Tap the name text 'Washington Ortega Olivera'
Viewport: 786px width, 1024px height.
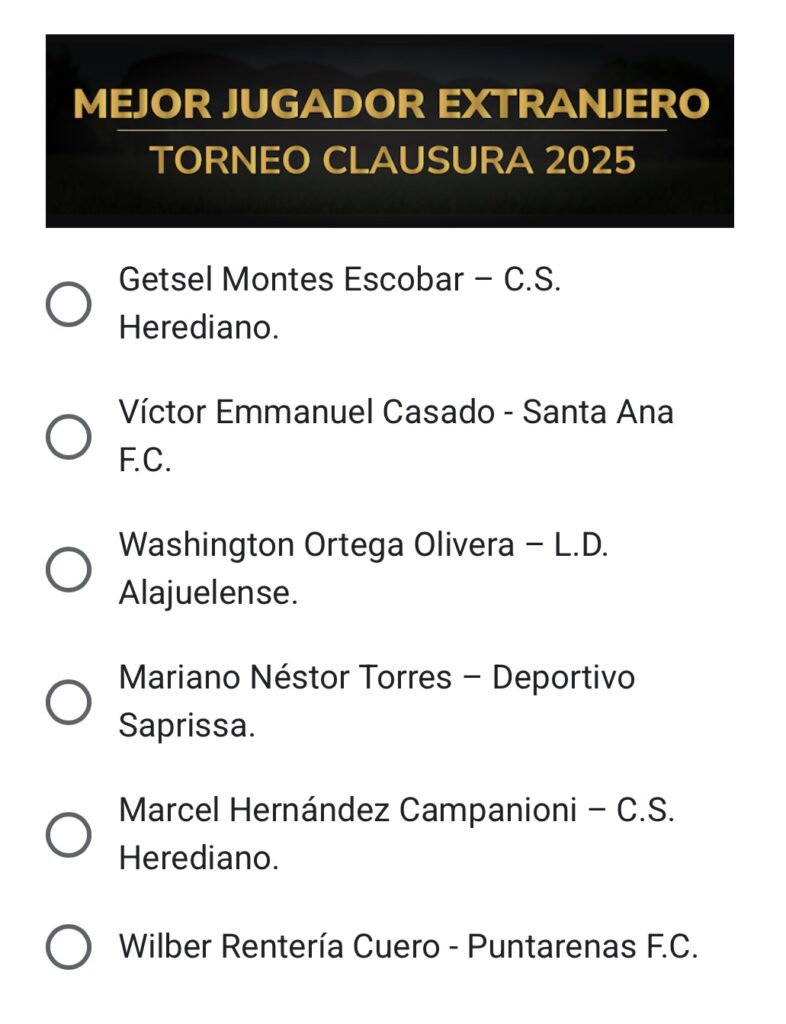point(316,545)
